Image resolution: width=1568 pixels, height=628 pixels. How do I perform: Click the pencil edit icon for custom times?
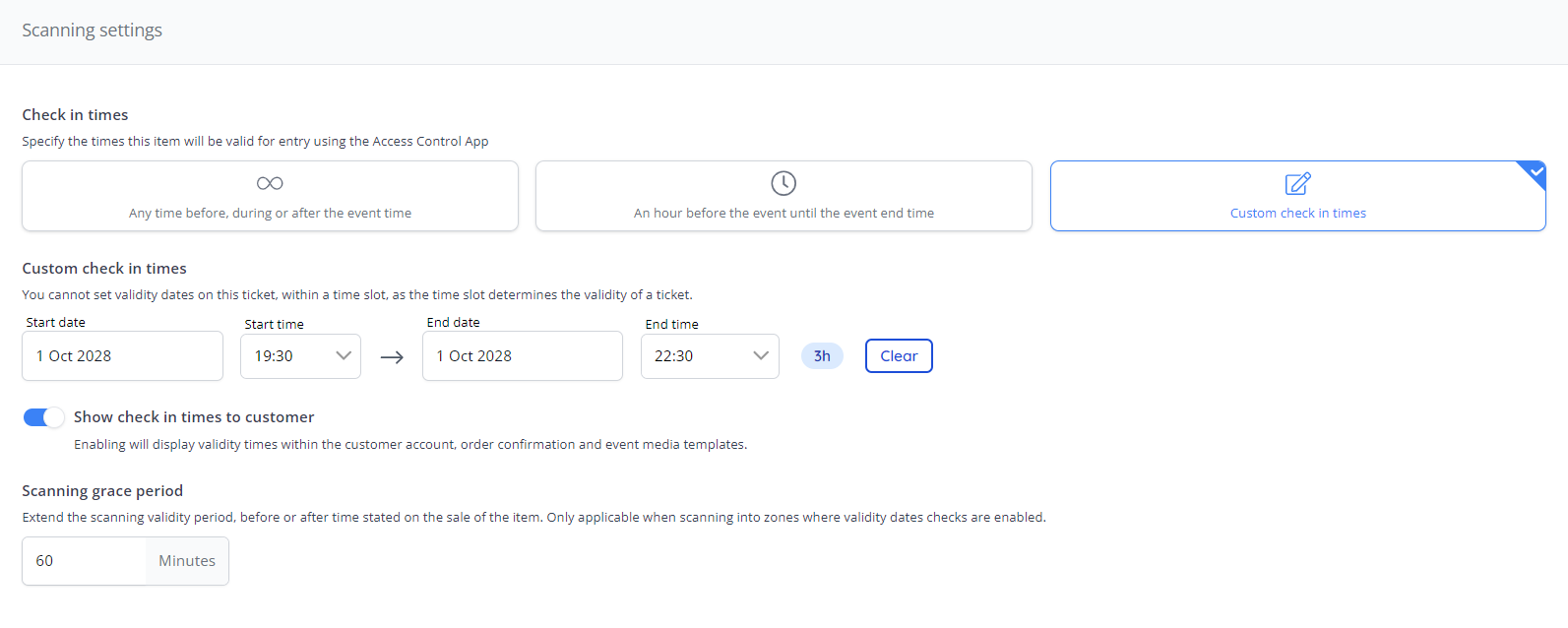(1297, 183)
